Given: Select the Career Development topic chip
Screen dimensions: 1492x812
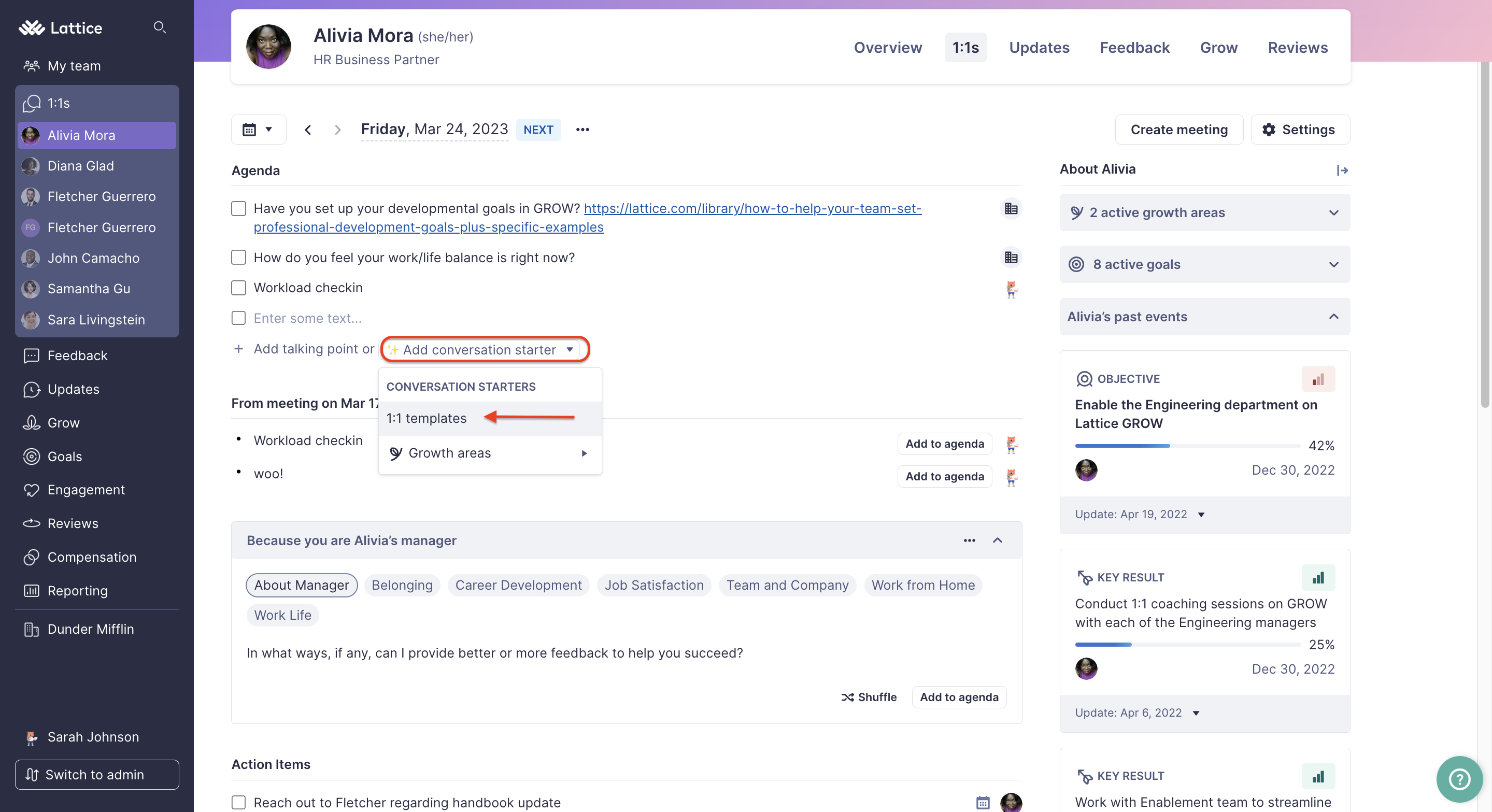Looking at the screenshot, I should pos(518,586).
